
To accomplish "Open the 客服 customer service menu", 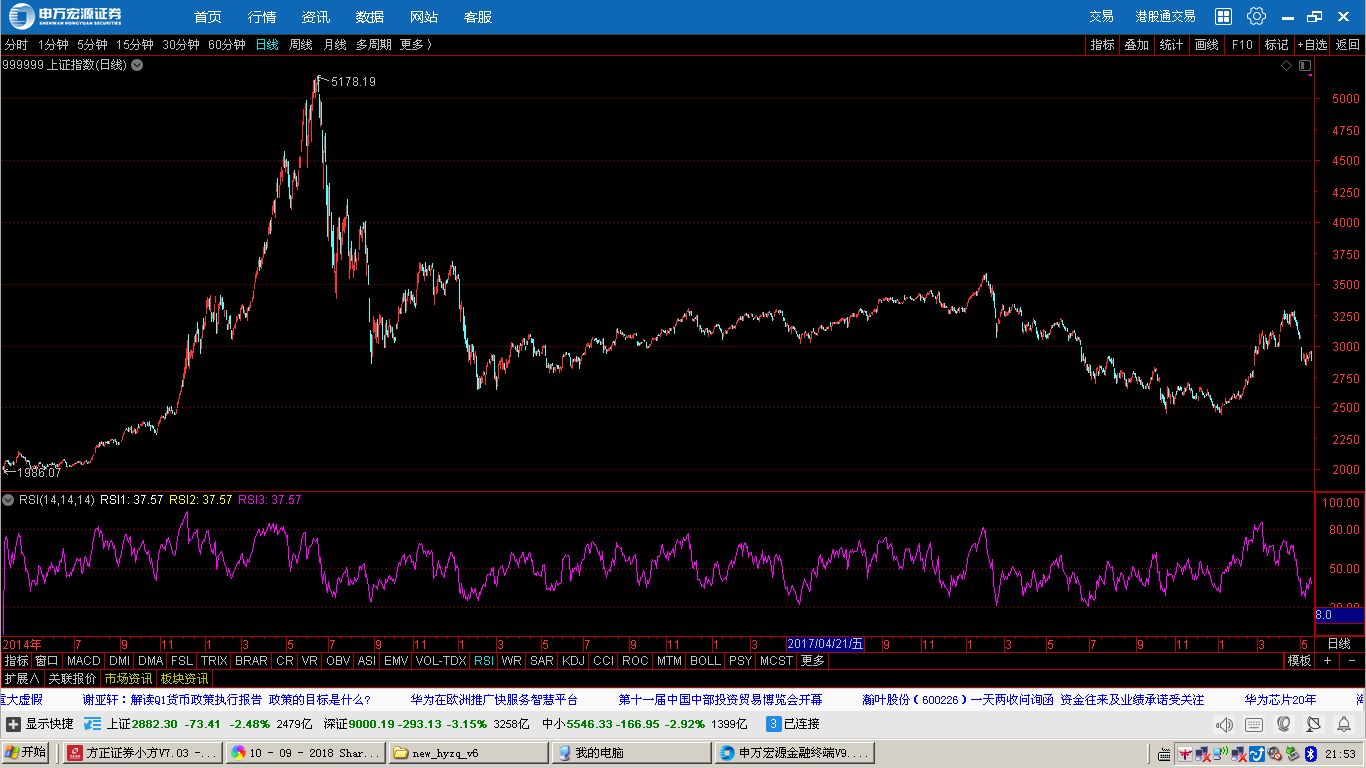I will 478,17.
